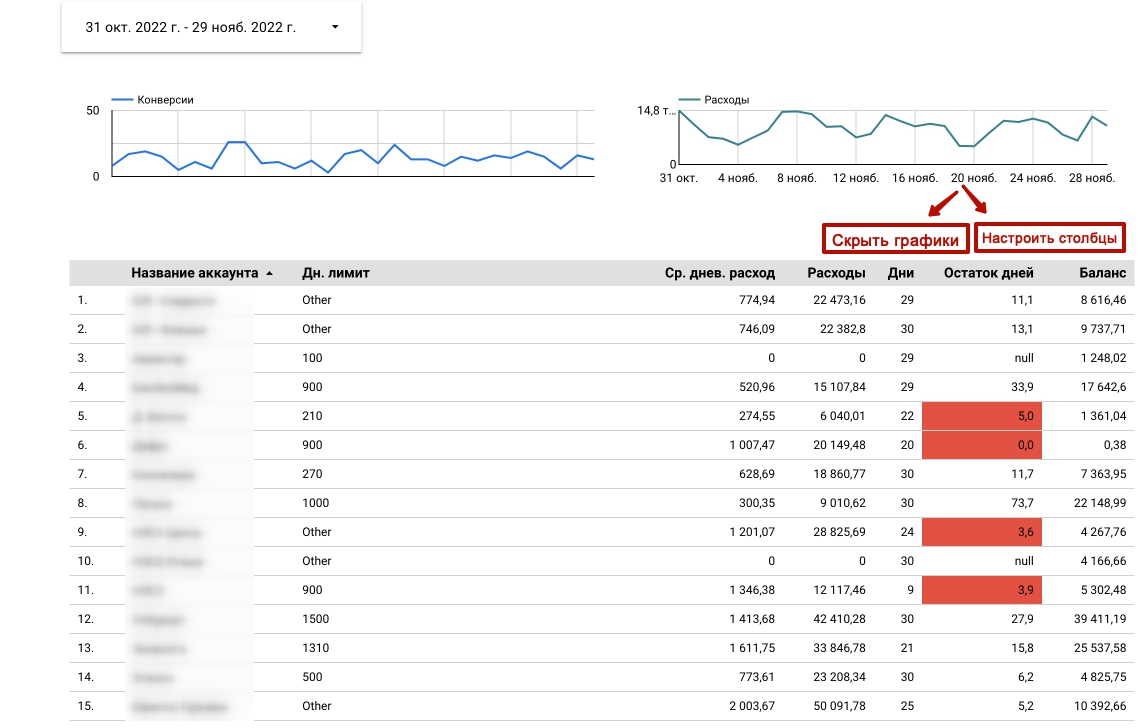Image resolution: width=1146 pixels, height=728 pixels.
Task: Click the date range text 31 окт. – 29 нояб.
Action: (x=190, y=28)
